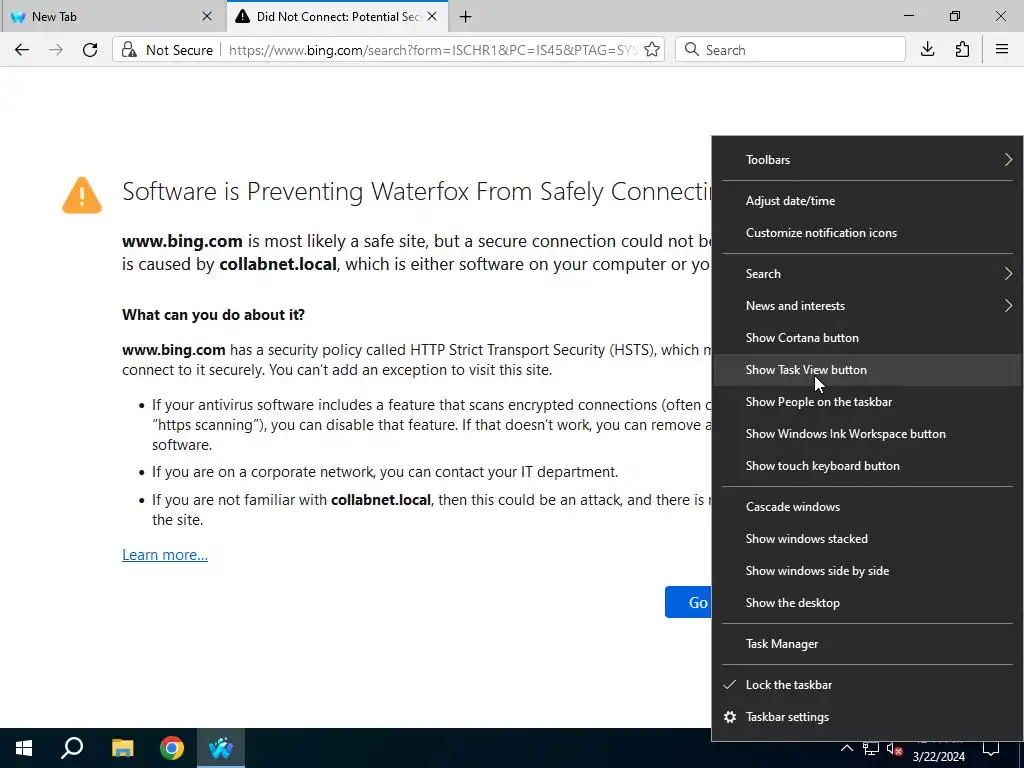Click the network tray icon

(x=871, y=748)
